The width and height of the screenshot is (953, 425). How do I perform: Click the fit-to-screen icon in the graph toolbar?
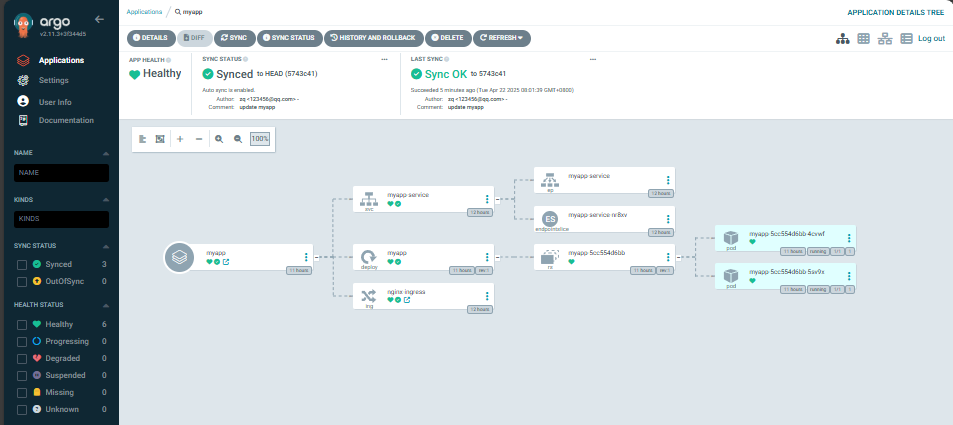[x=160, y=139]
